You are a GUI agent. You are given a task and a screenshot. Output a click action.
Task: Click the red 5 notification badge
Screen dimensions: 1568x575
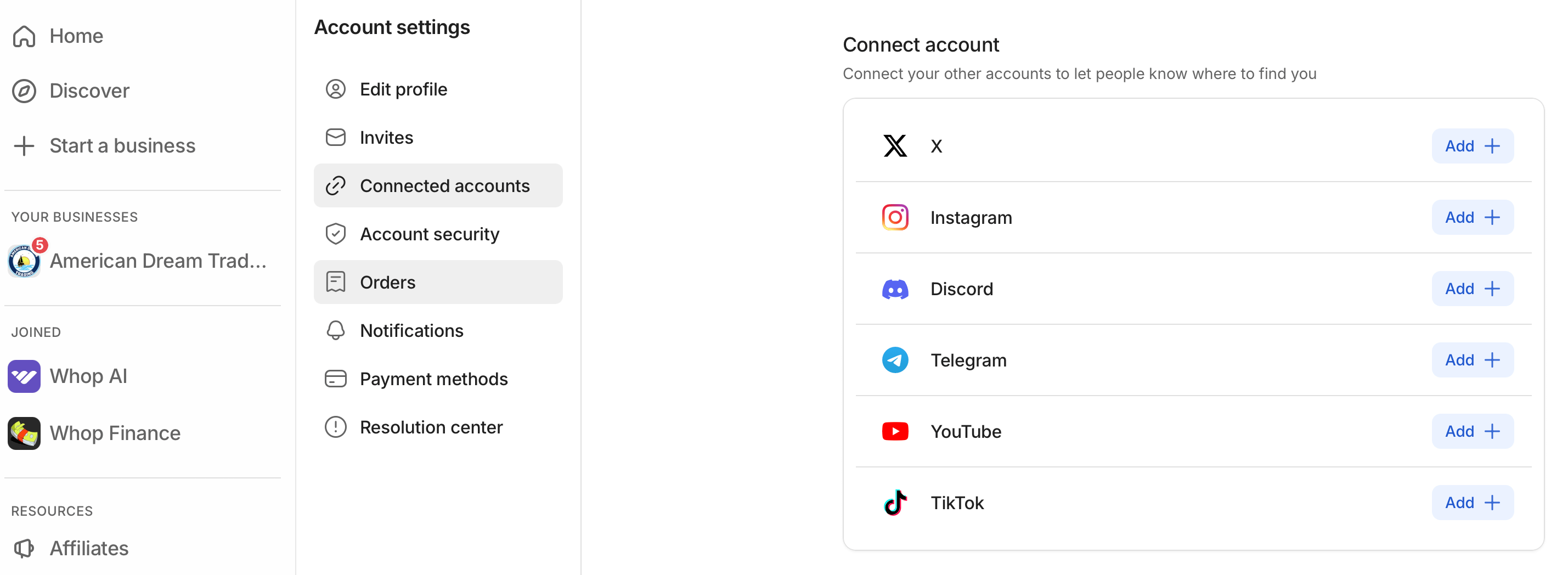40,245
